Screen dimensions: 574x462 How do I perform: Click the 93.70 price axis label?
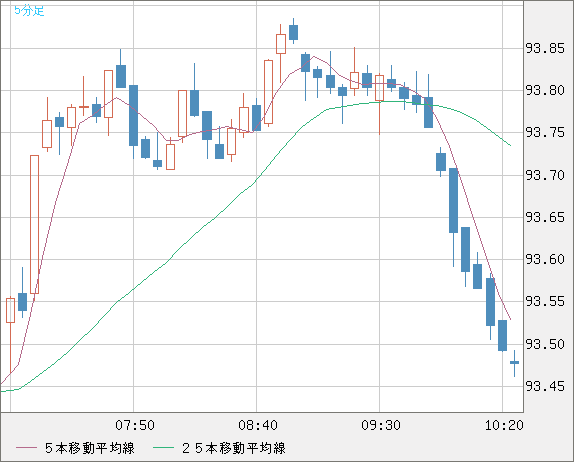coord(545,175)
